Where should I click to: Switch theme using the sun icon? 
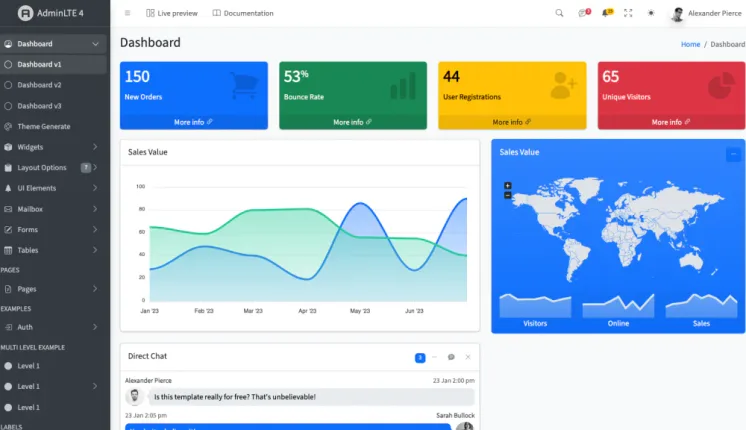pos(651,13)
